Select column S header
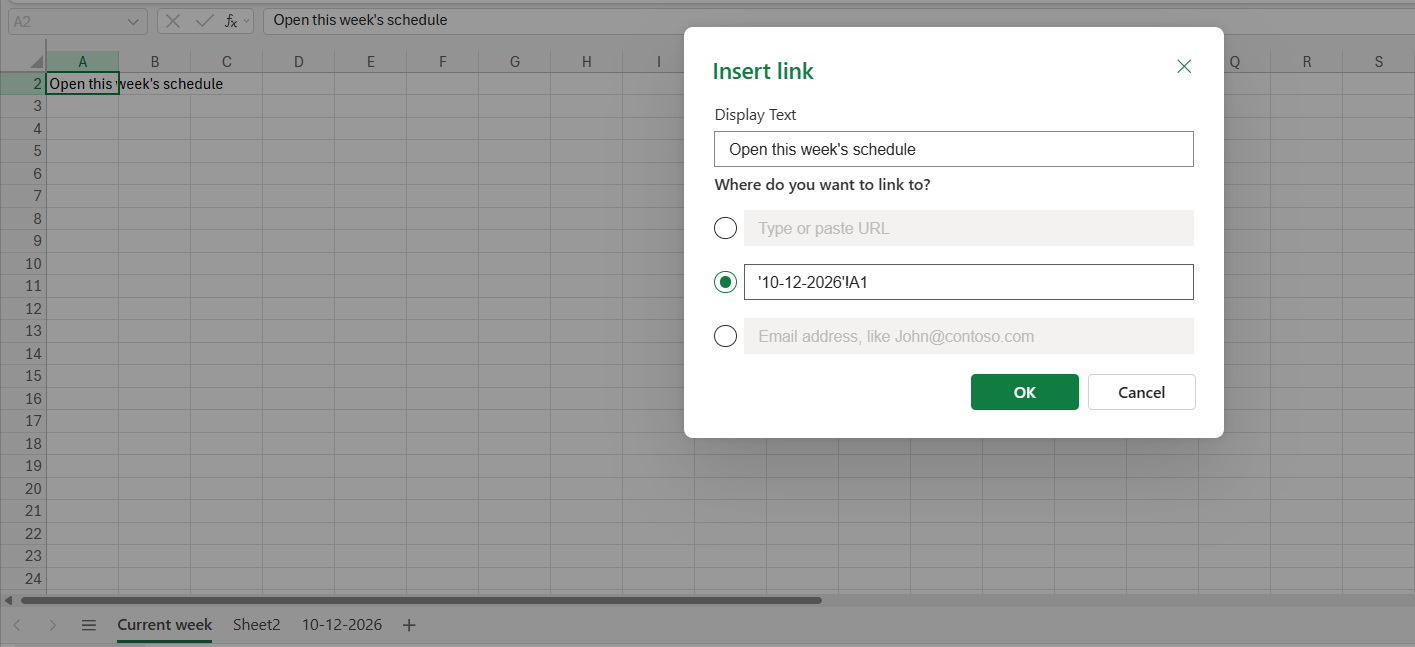The height and width of the screenshot is (647, 1415). [x=1379, y=62]
